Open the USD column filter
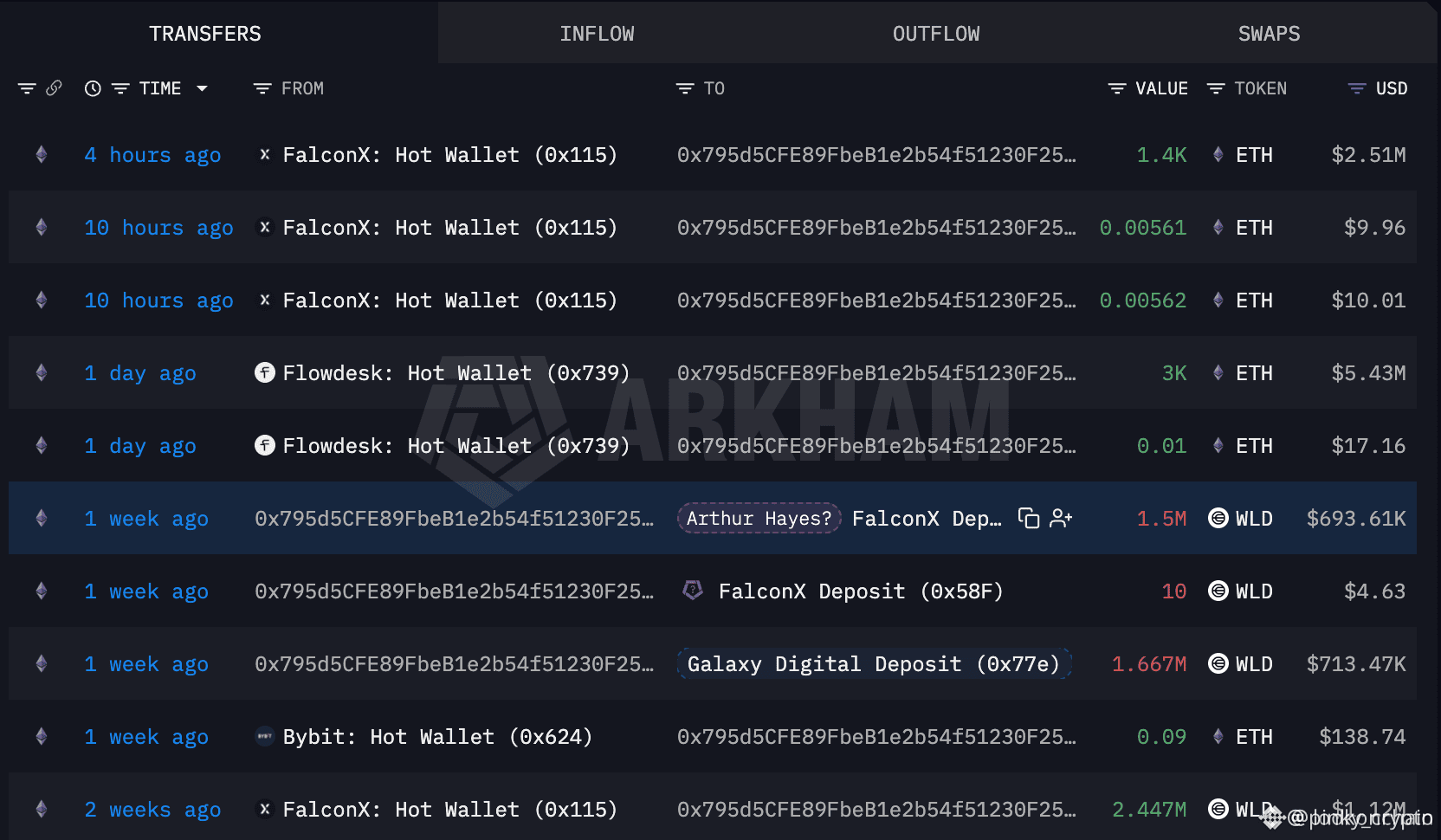 1357,88
